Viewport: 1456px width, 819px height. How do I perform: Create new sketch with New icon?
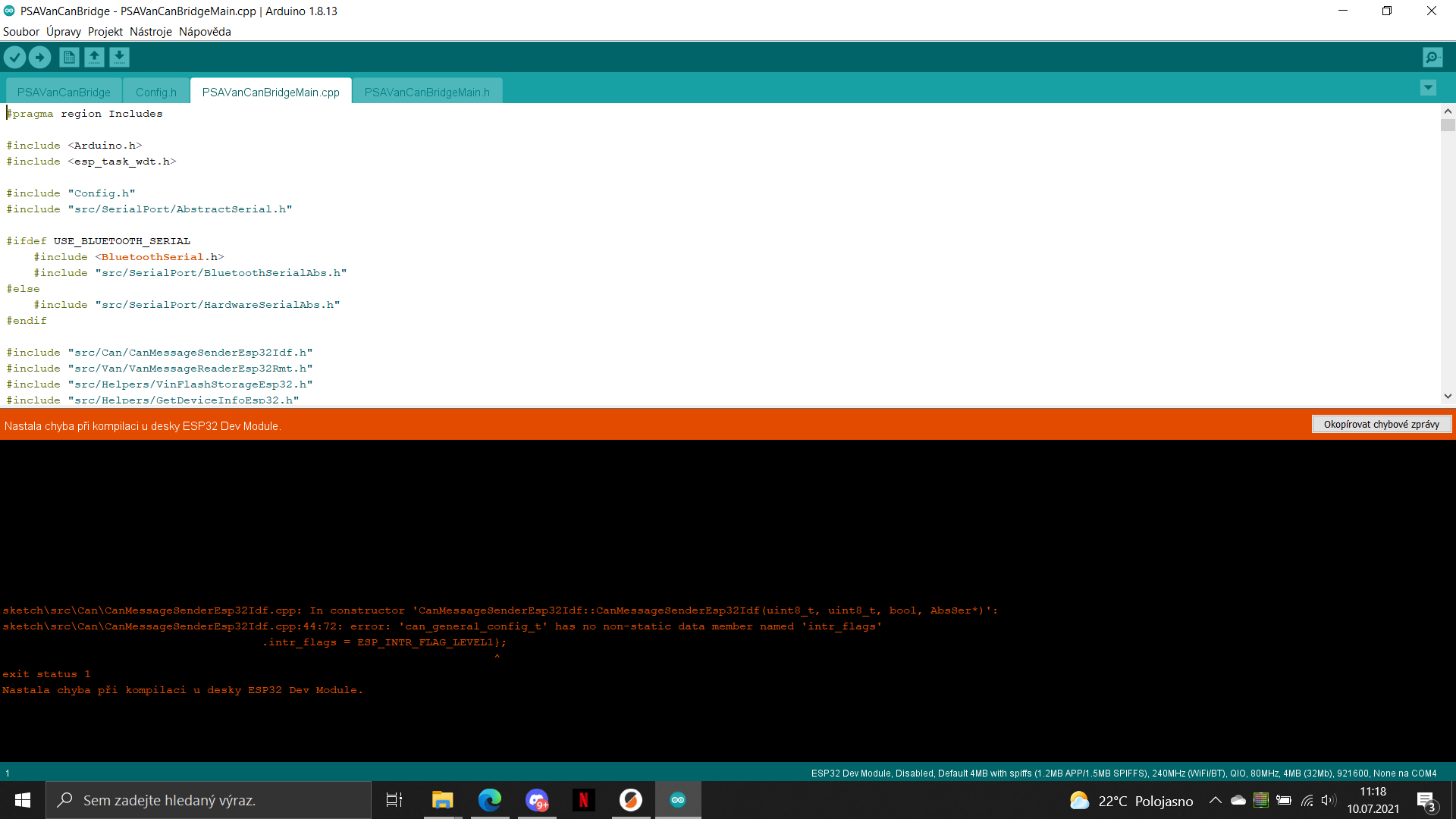click(69, 57)
